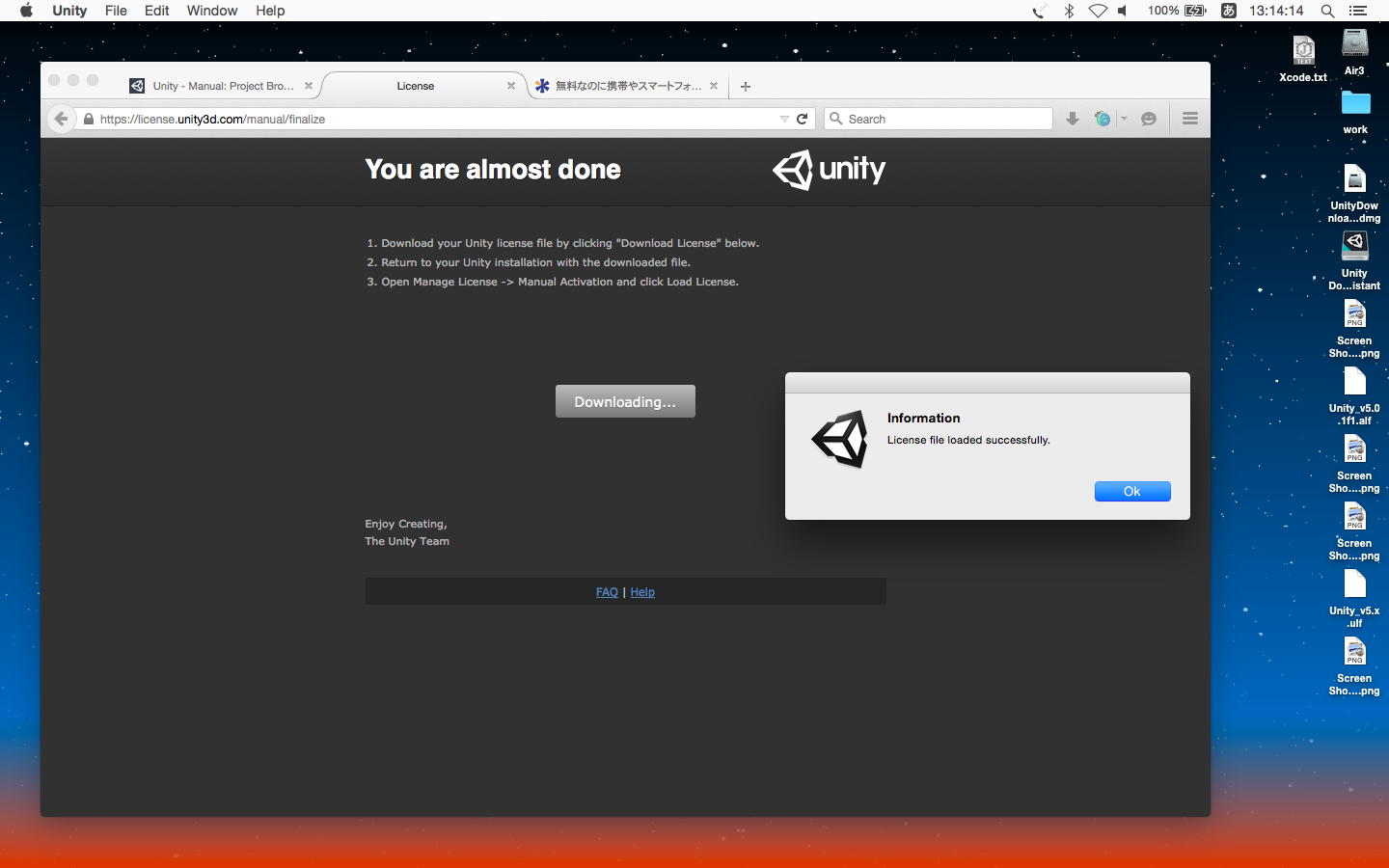Click the Downloading... button

(625, 401)
